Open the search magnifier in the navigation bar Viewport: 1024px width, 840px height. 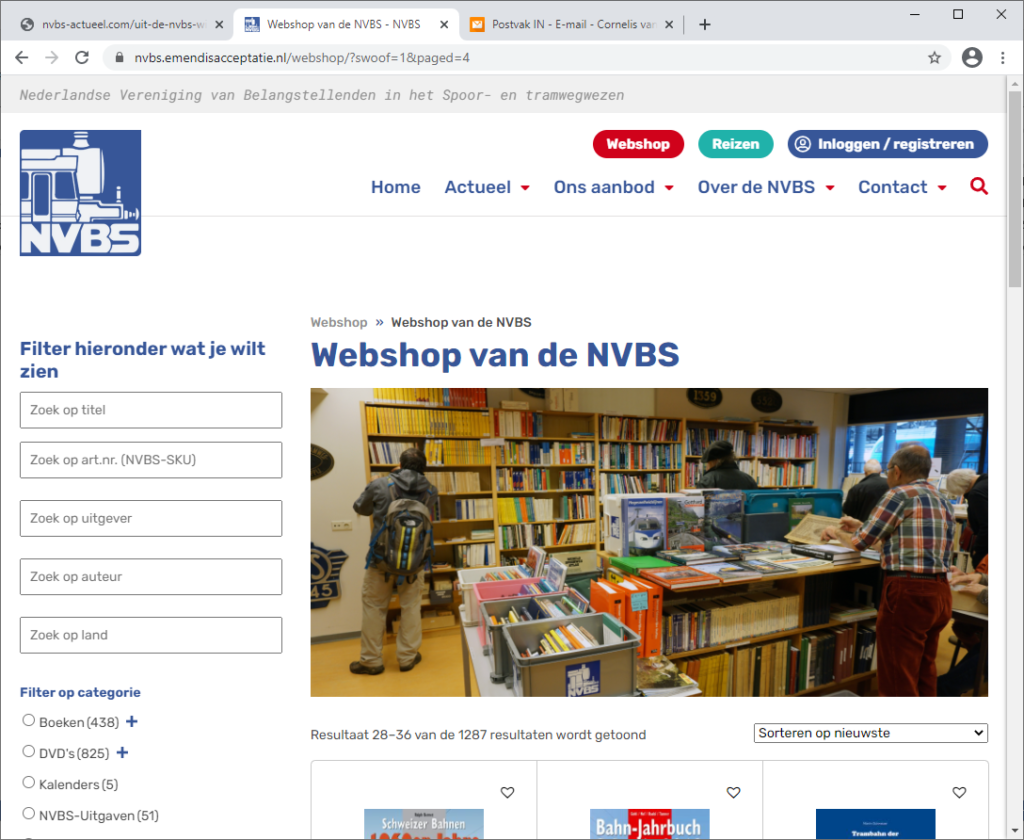978,187
